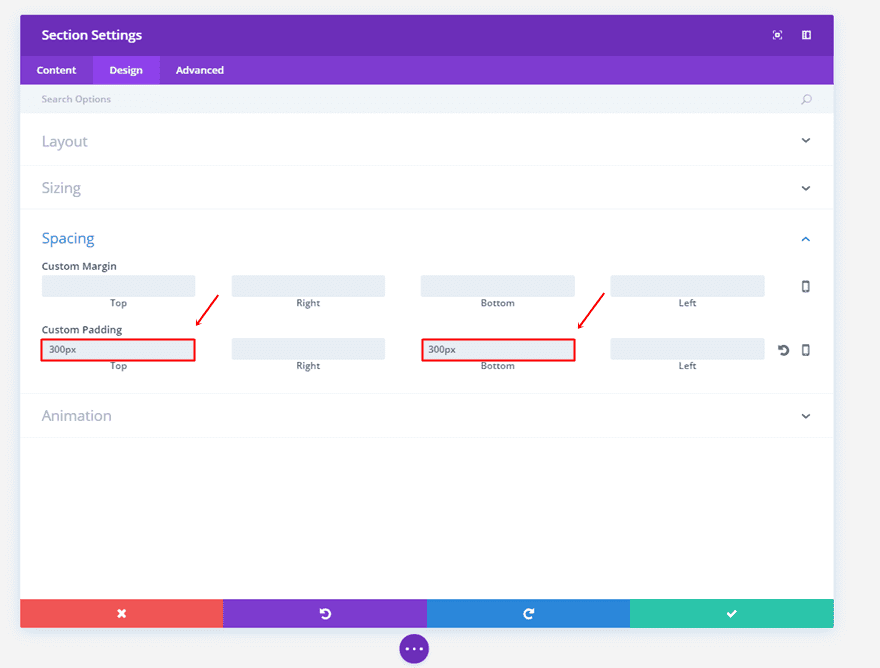The height and width of the screenshot is (668, 880).
Task: Click the preview toggle icon in the settings header
Action: pos(777,35)
